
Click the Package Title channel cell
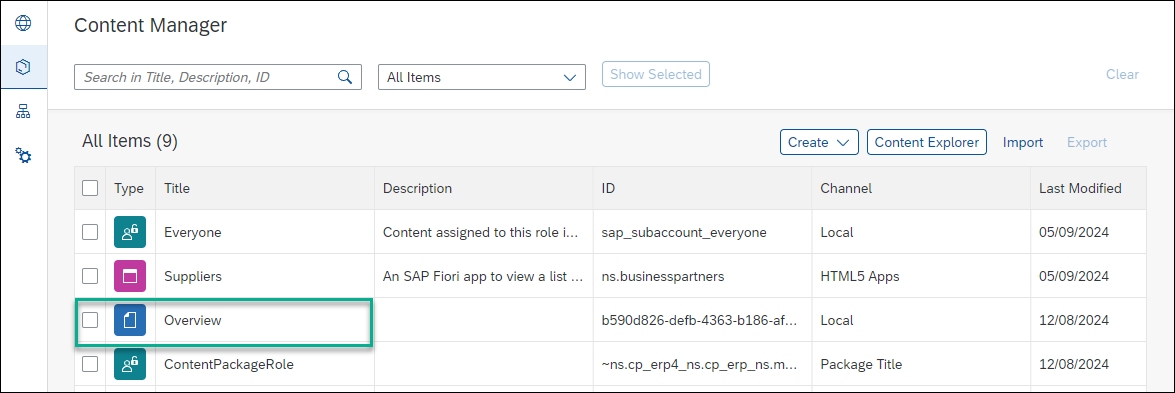click(861, 364)
